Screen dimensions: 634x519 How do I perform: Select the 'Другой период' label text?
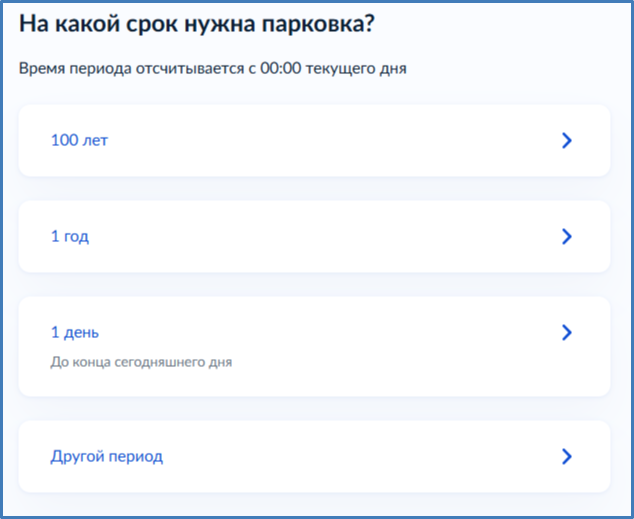[x=106, y=457]
